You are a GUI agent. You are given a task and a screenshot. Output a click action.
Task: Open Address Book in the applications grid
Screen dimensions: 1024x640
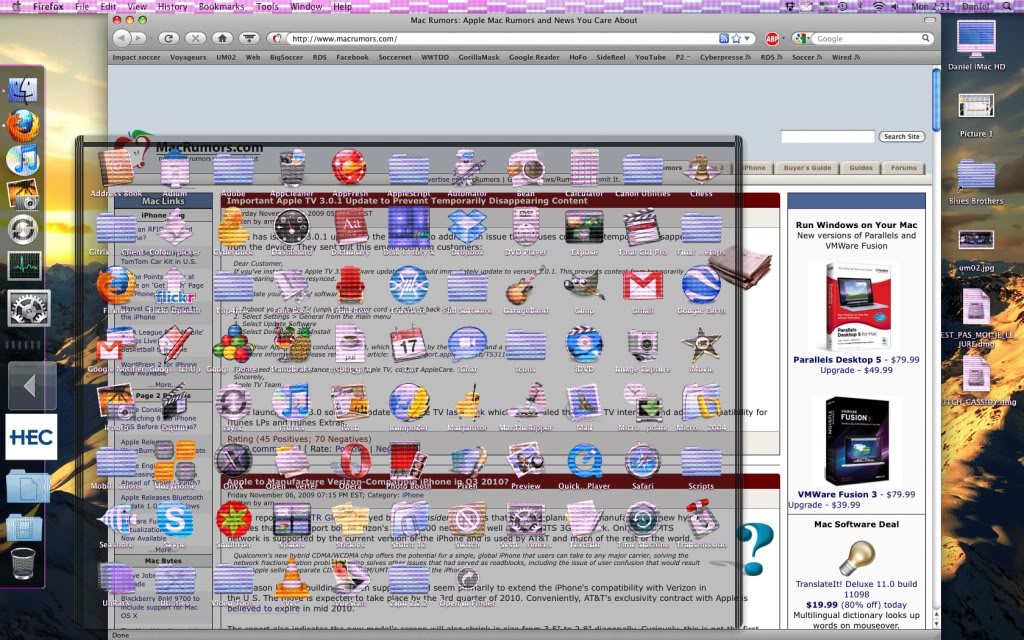[116, 168]
